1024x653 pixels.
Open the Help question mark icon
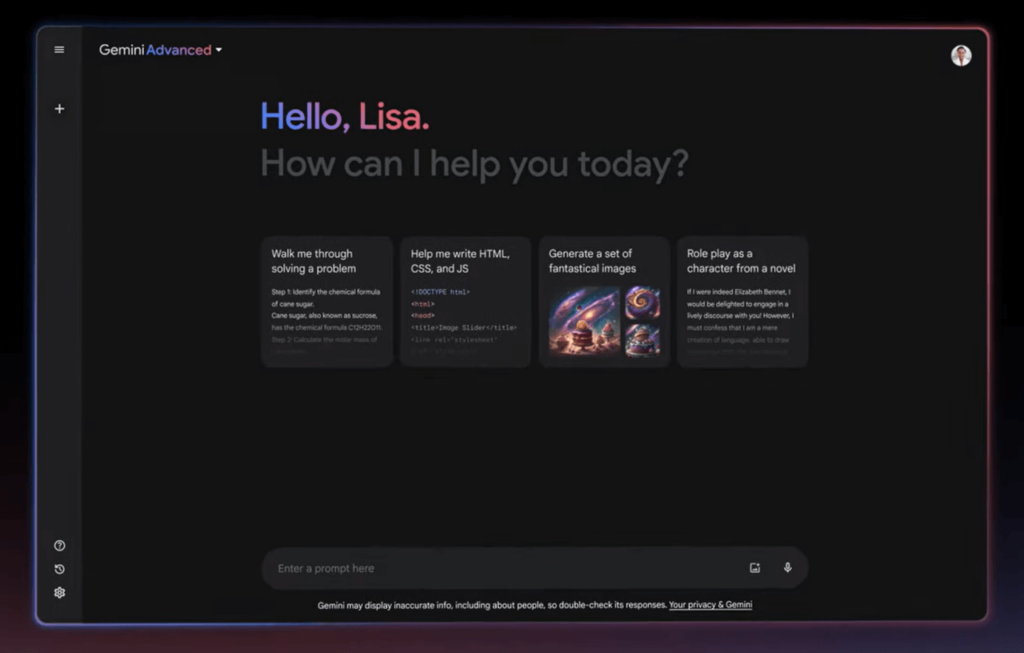59,545
